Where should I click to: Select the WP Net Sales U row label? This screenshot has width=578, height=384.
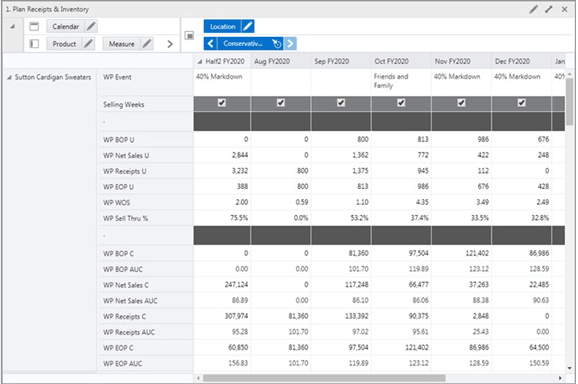(126, 156)
